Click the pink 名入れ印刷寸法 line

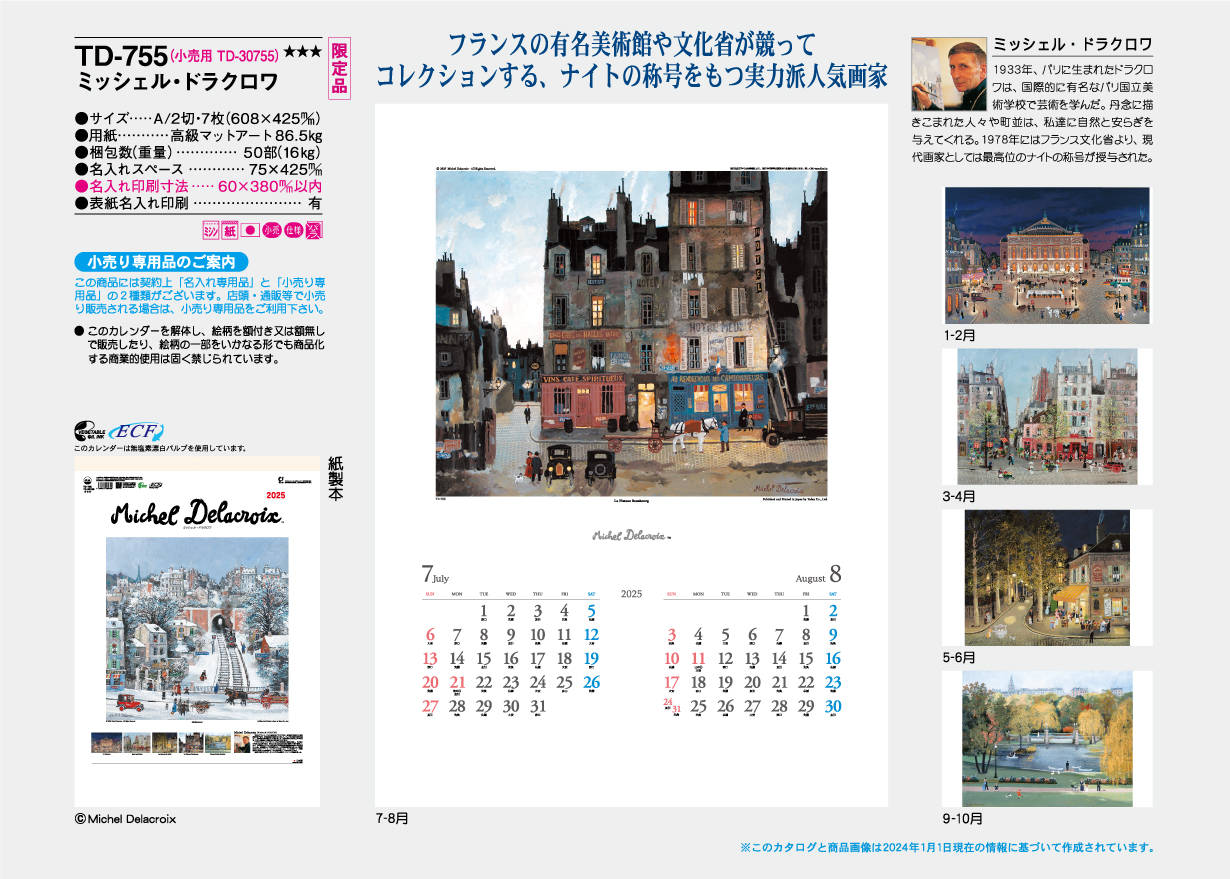coord(198,185)
